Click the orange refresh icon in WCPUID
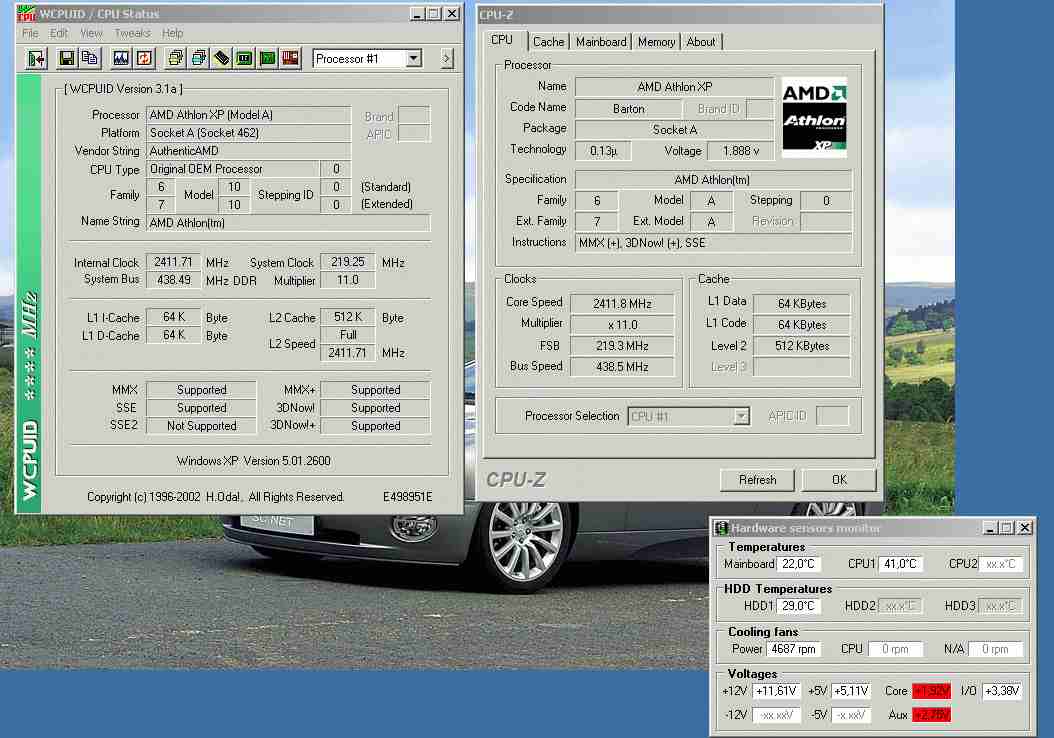Viewport: 1054px width, 738px height. tap(144, 58)
